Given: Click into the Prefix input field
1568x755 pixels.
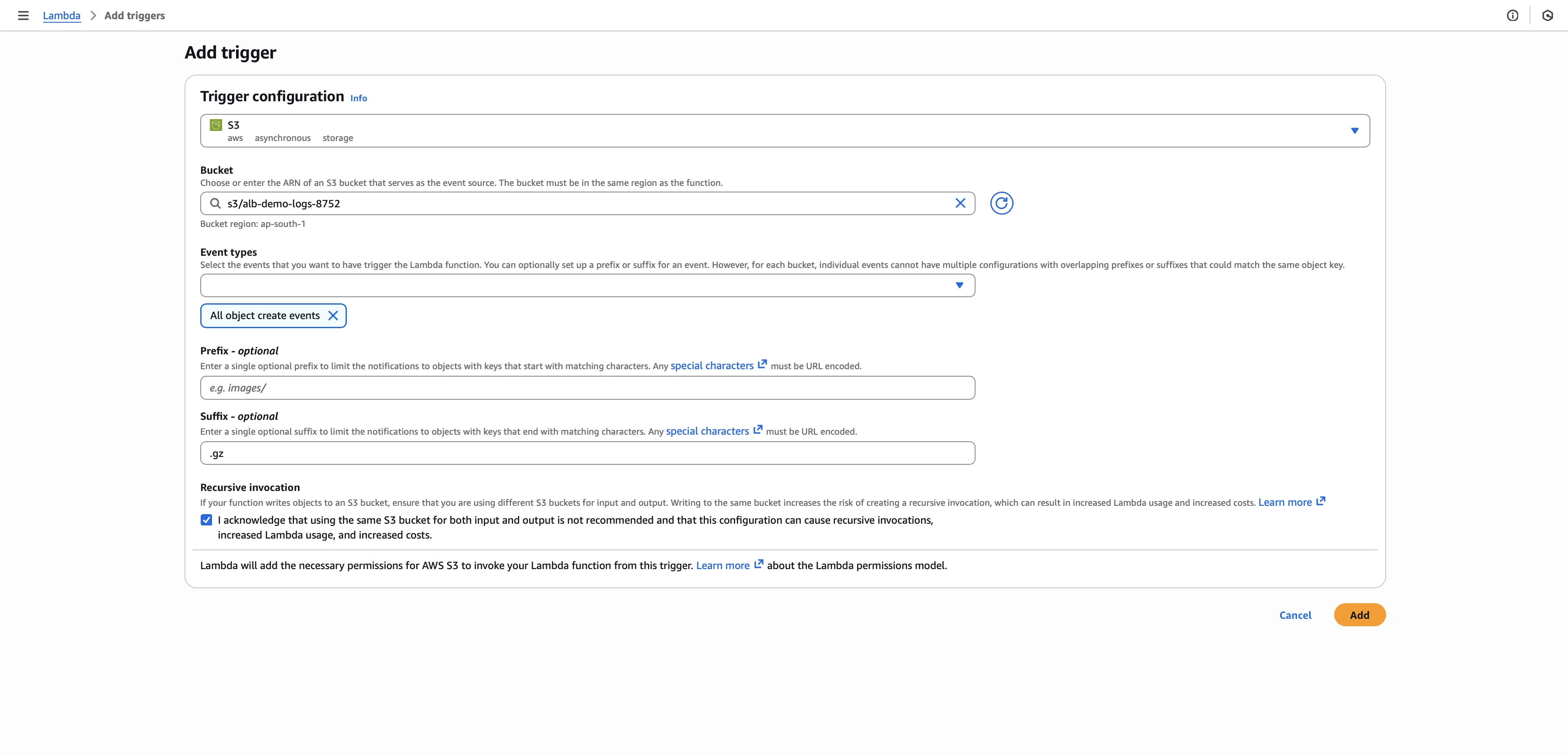Looking at the screenshot, I should (587, 388).
